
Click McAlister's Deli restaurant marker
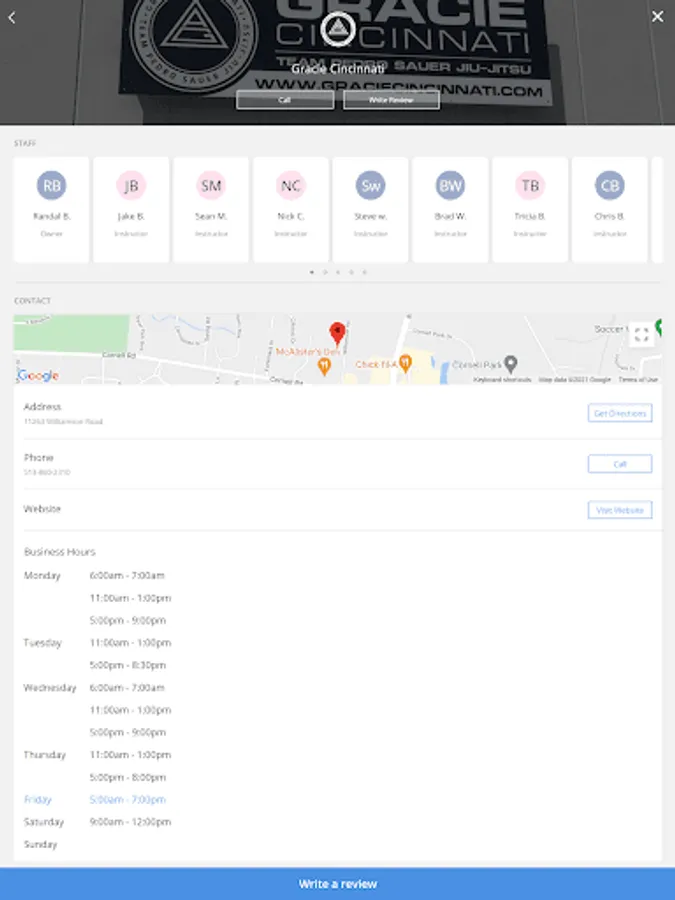coord(324,366)
